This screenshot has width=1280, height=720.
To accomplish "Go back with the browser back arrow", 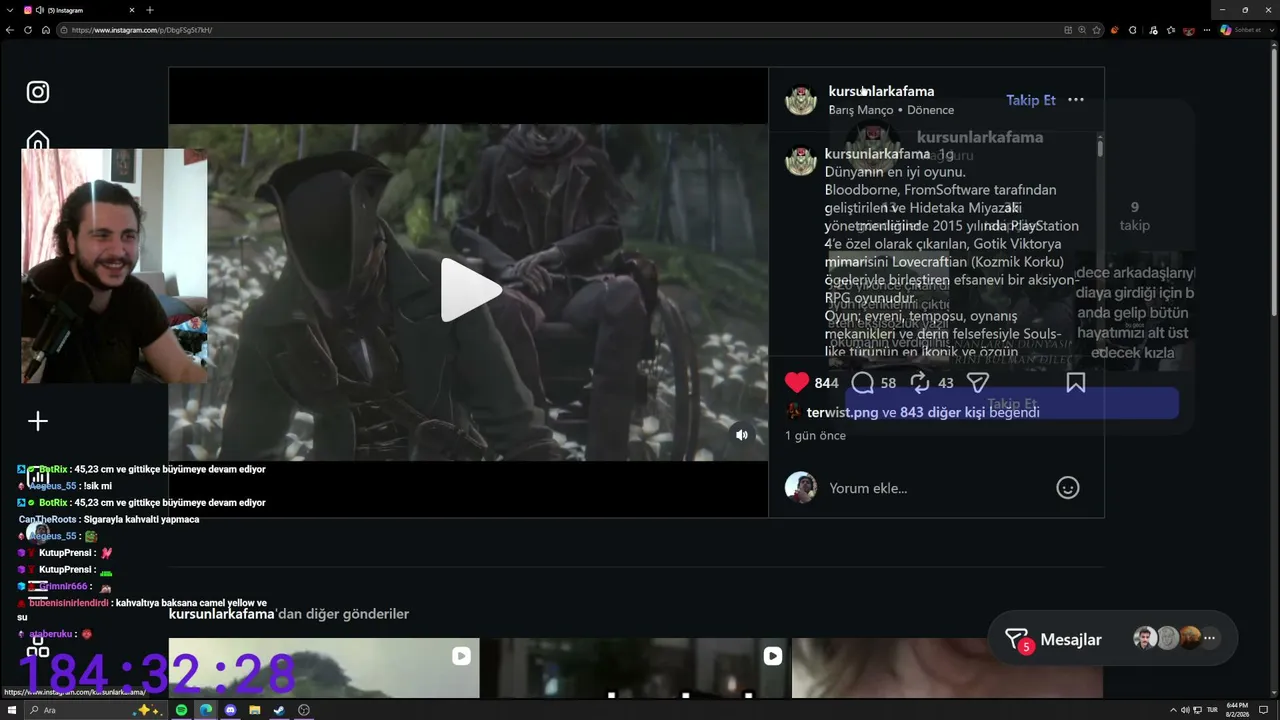I will (10, 30).
